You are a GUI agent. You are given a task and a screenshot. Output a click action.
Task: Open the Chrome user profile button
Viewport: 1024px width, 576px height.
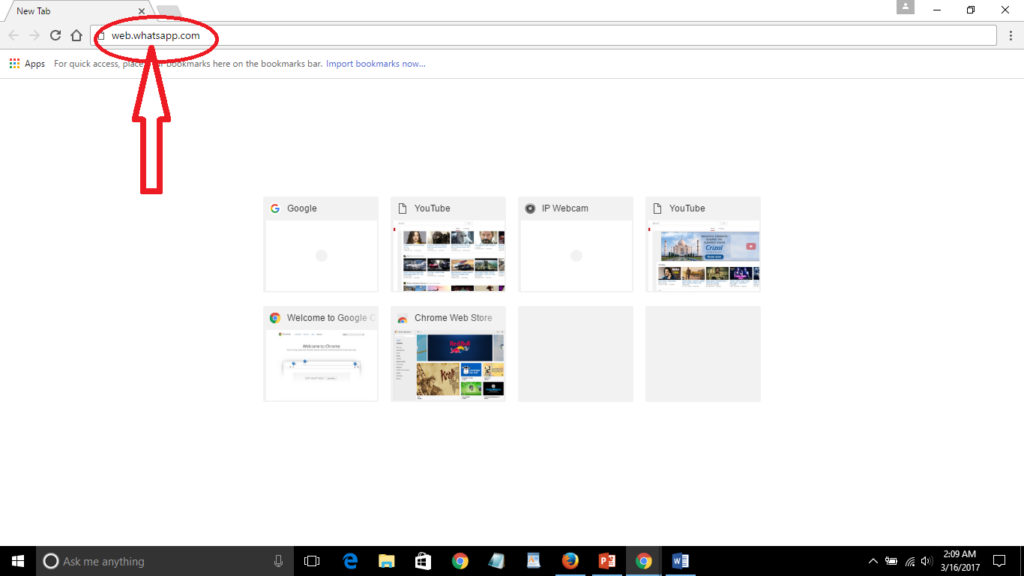(905, 7)
